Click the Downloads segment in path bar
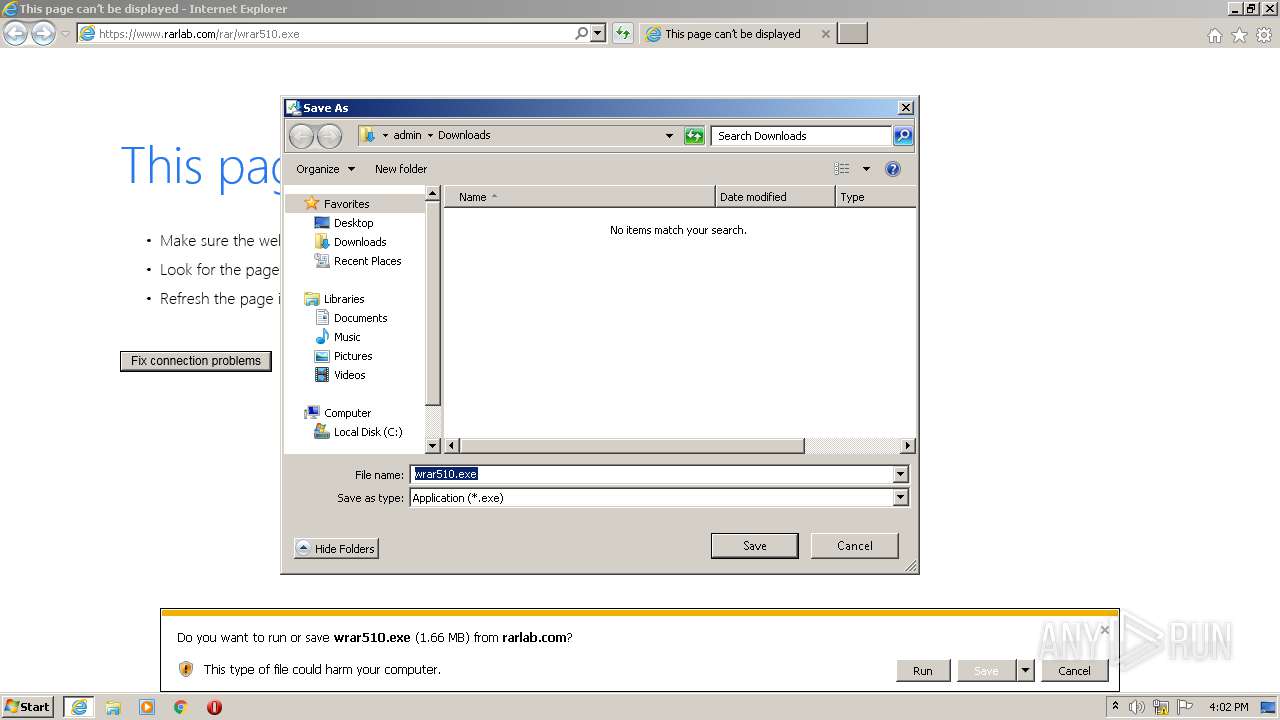This screenshot has height=720, width=1280. 464,136
